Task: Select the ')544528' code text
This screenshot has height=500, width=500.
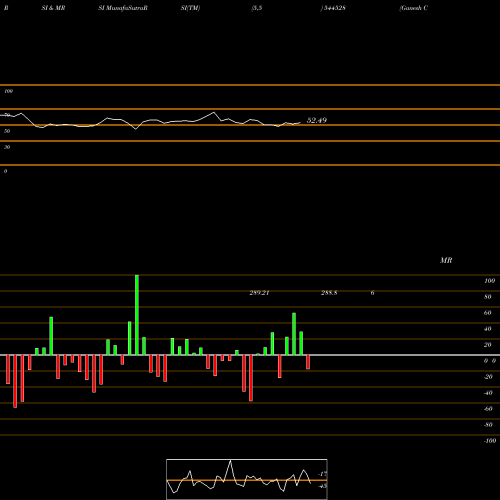Action: (333, 8)
